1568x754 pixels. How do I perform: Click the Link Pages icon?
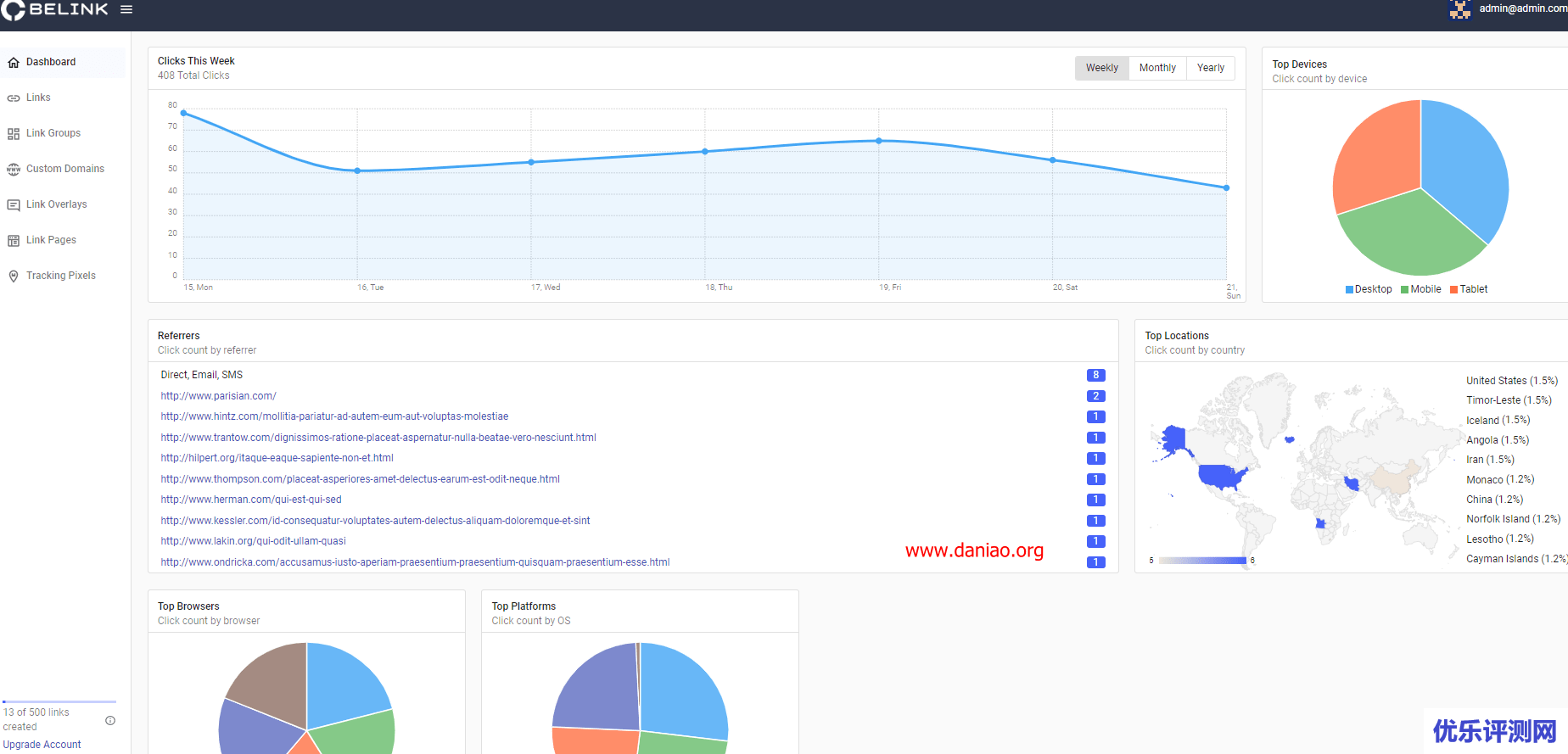[14, 241]
